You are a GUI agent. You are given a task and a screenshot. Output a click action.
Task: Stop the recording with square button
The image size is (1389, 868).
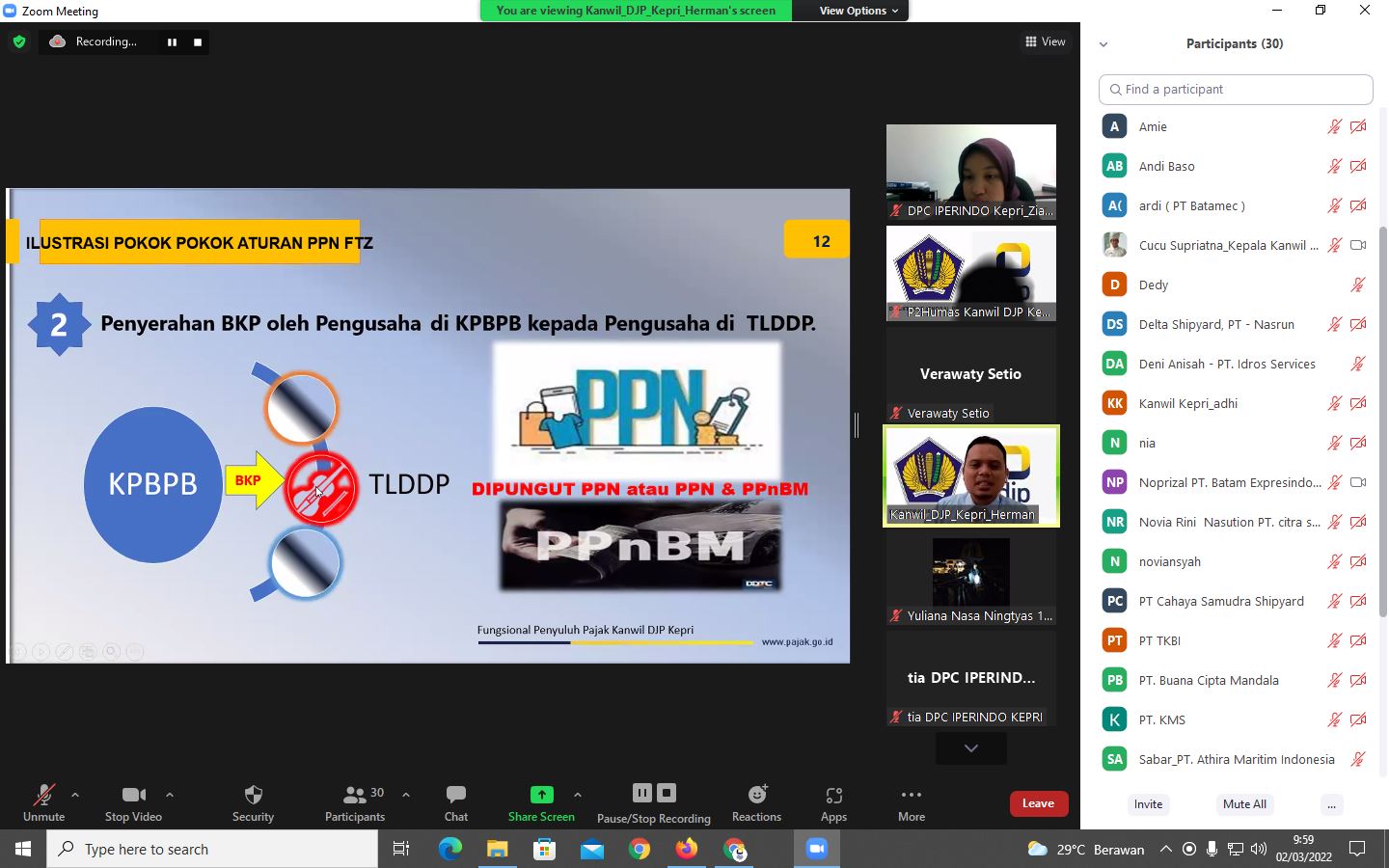pyautogui.click(x=198, y=41)
